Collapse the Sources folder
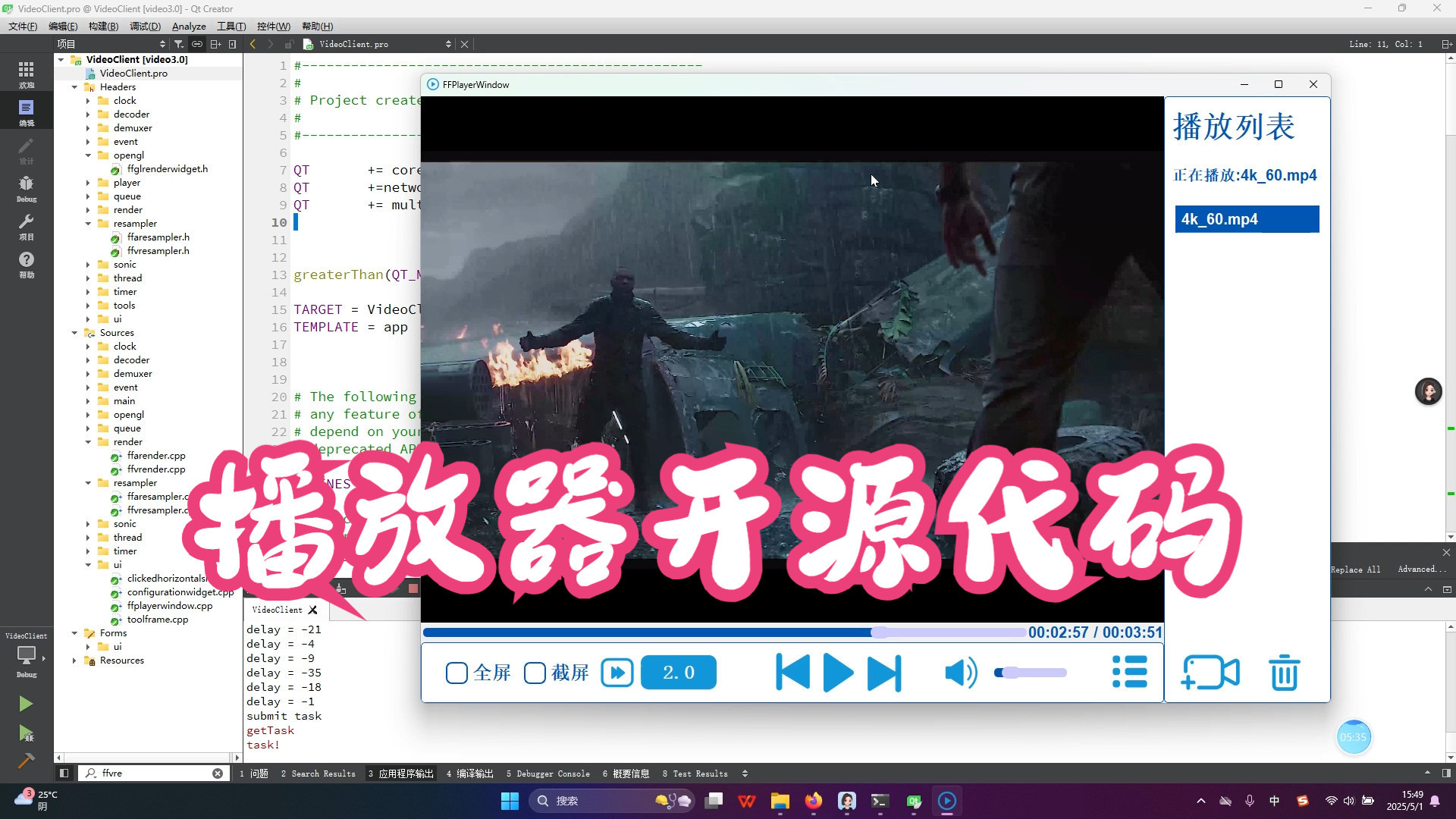The height and width of the screenshot is (819, 1456). point(74,333)
